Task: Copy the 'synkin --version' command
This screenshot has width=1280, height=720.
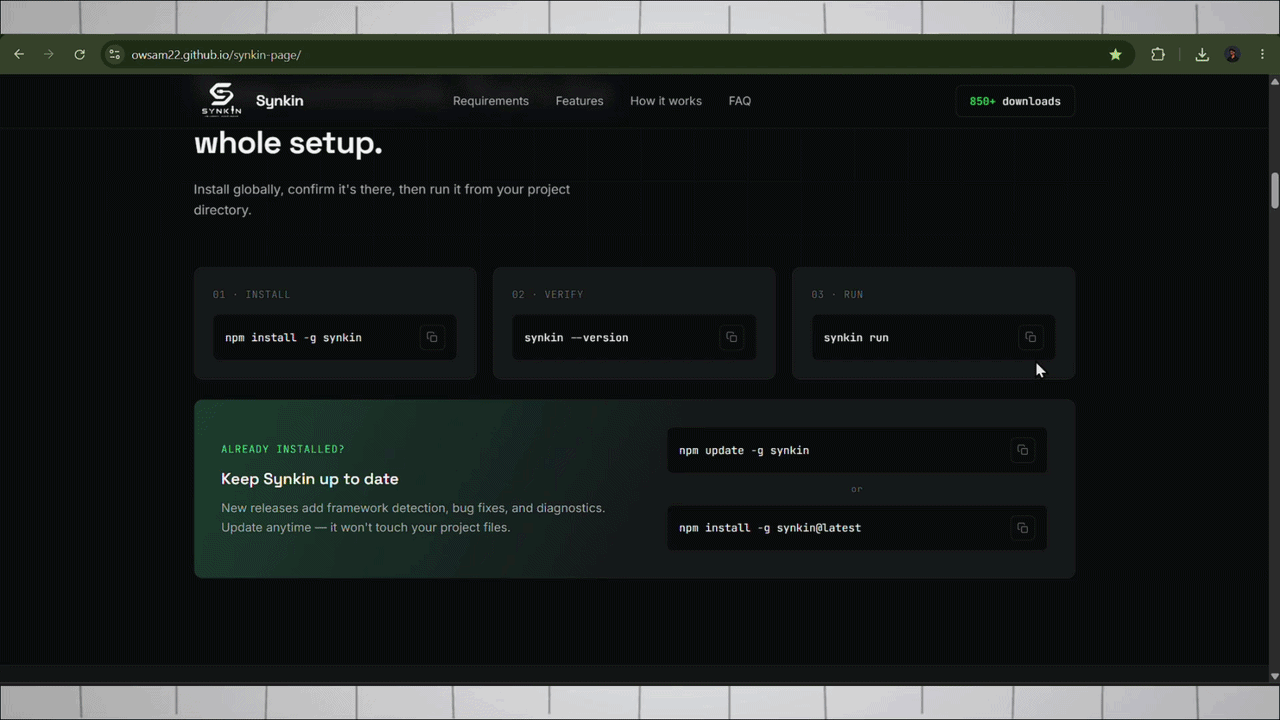Action: [731, 337]
